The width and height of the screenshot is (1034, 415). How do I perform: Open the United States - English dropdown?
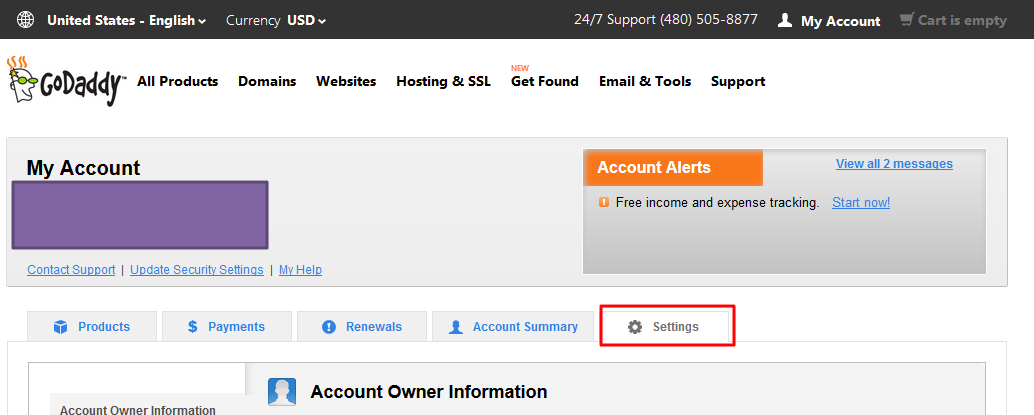(127, 20)
